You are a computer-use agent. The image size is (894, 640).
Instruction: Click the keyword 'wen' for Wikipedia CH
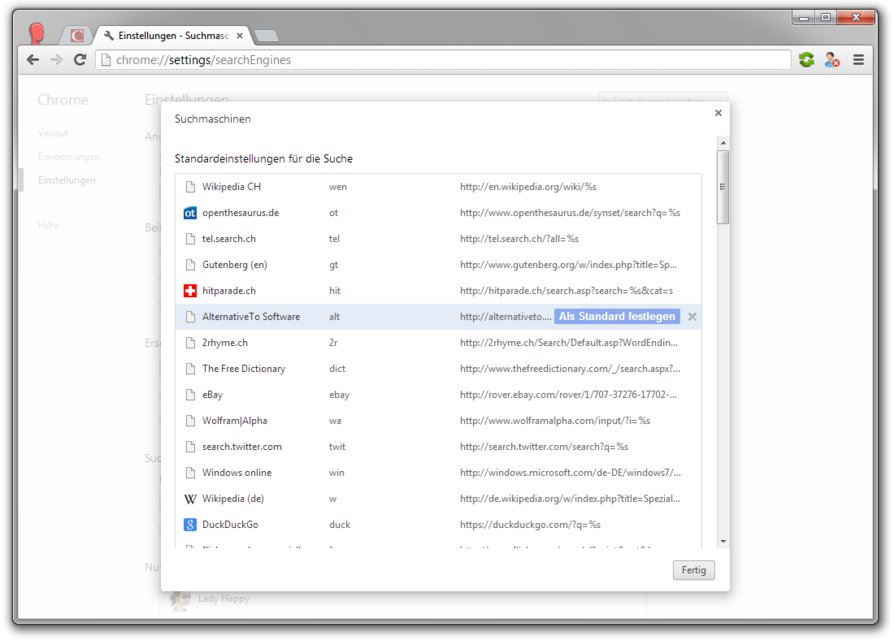click(x=338, y=187)
